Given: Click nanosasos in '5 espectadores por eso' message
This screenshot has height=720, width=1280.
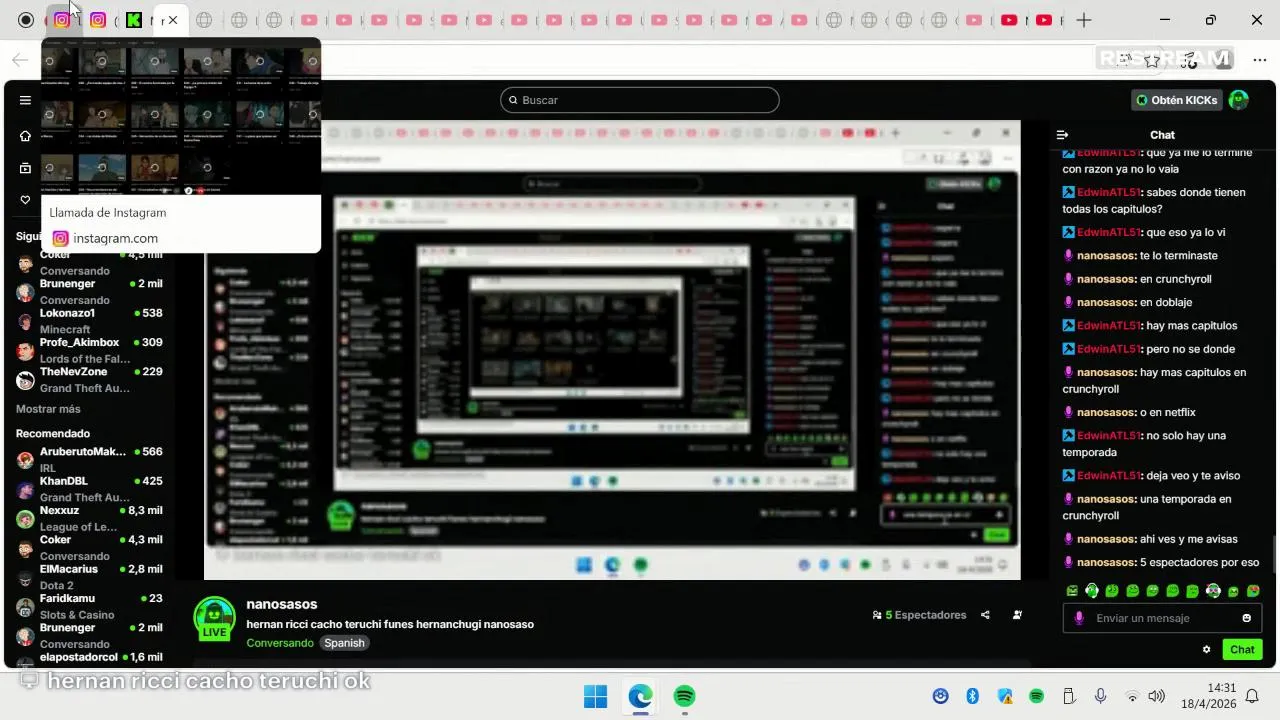Looking at the screenshot, I should click(x=1106, y=562).
